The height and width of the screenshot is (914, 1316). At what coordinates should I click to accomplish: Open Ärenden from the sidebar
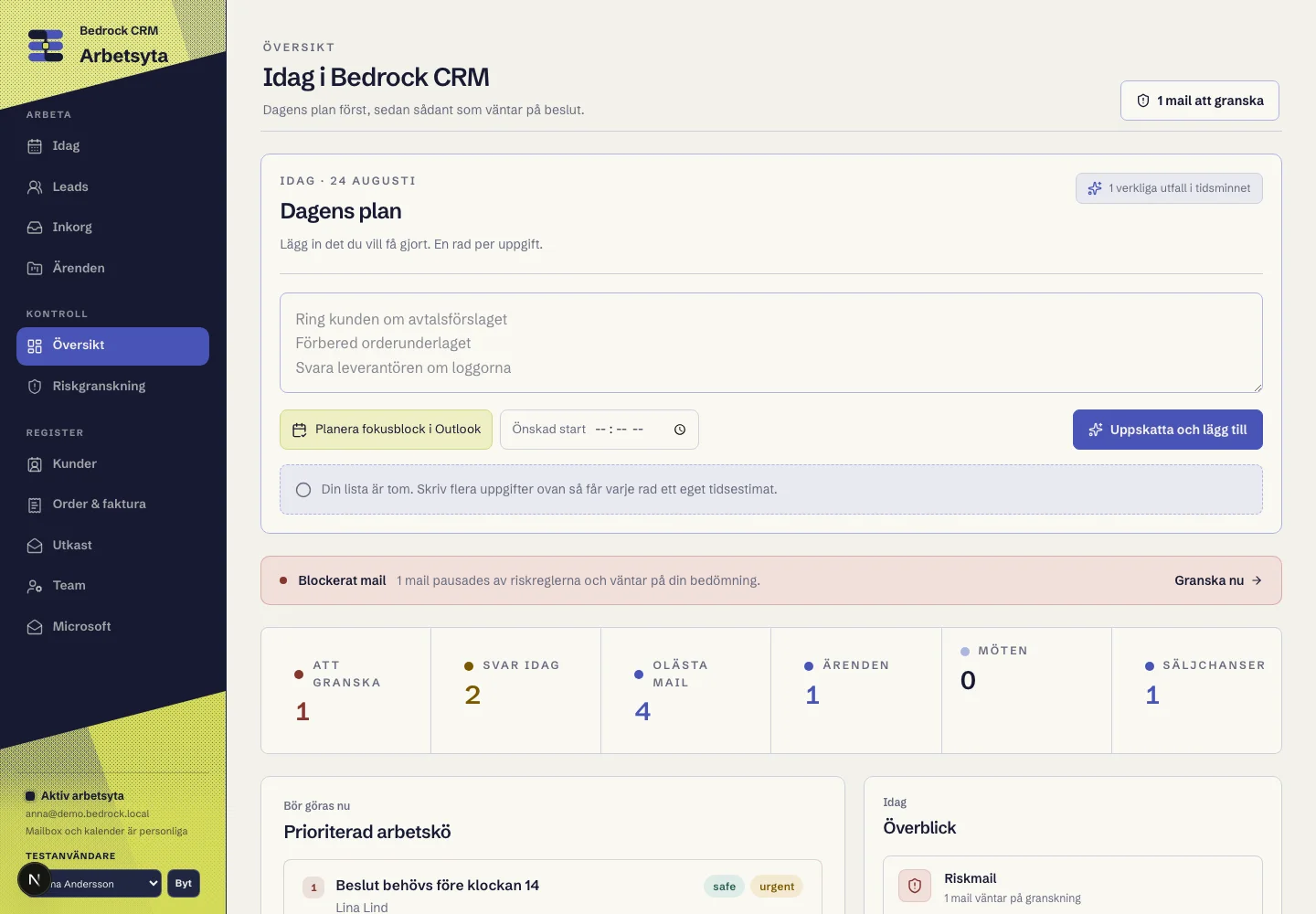point(112,269)
